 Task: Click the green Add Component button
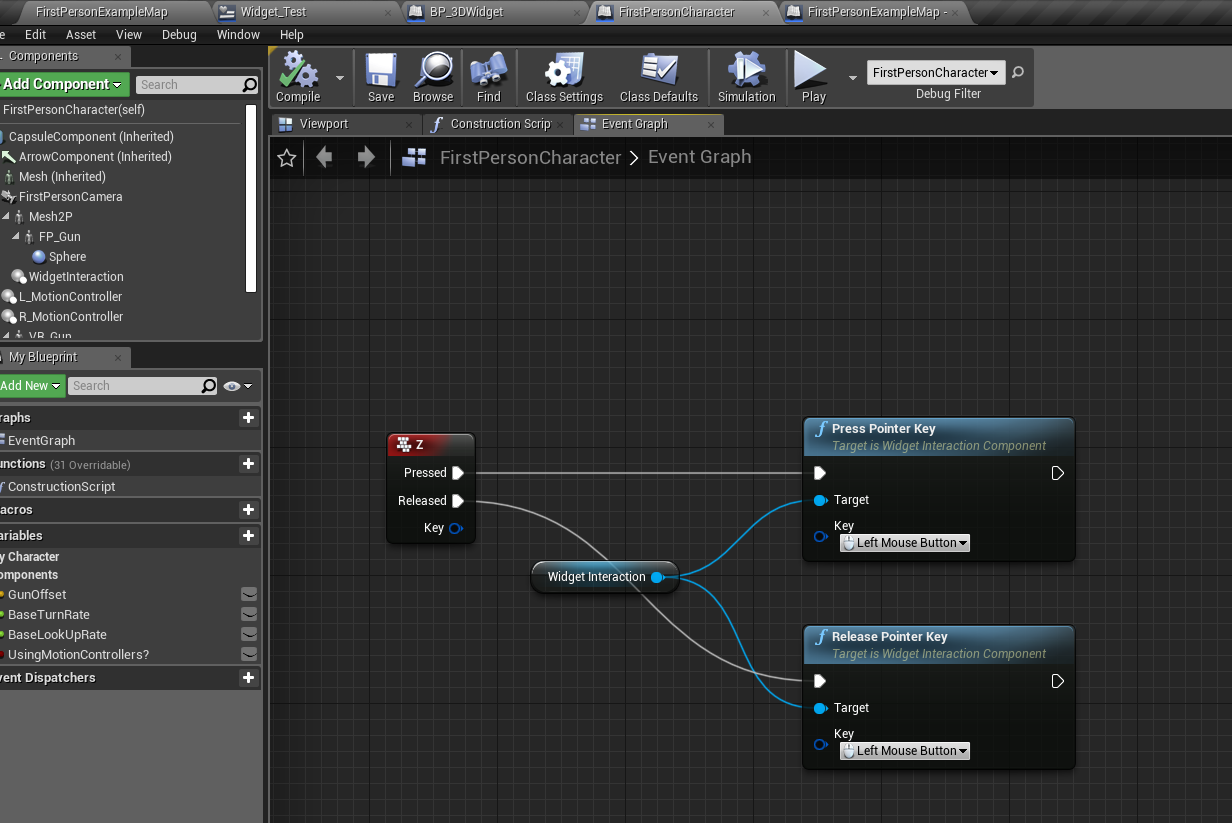pos(60,84)
